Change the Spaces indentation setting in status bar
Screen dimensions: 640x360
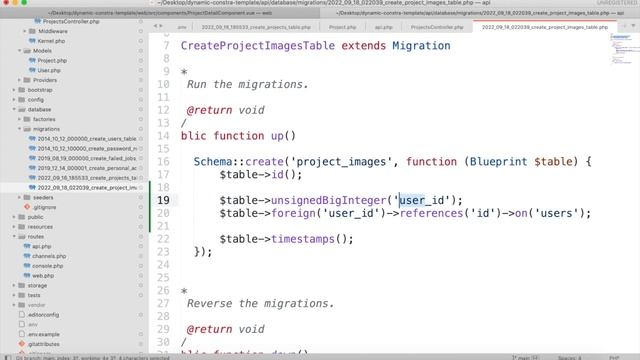point(570,358)
